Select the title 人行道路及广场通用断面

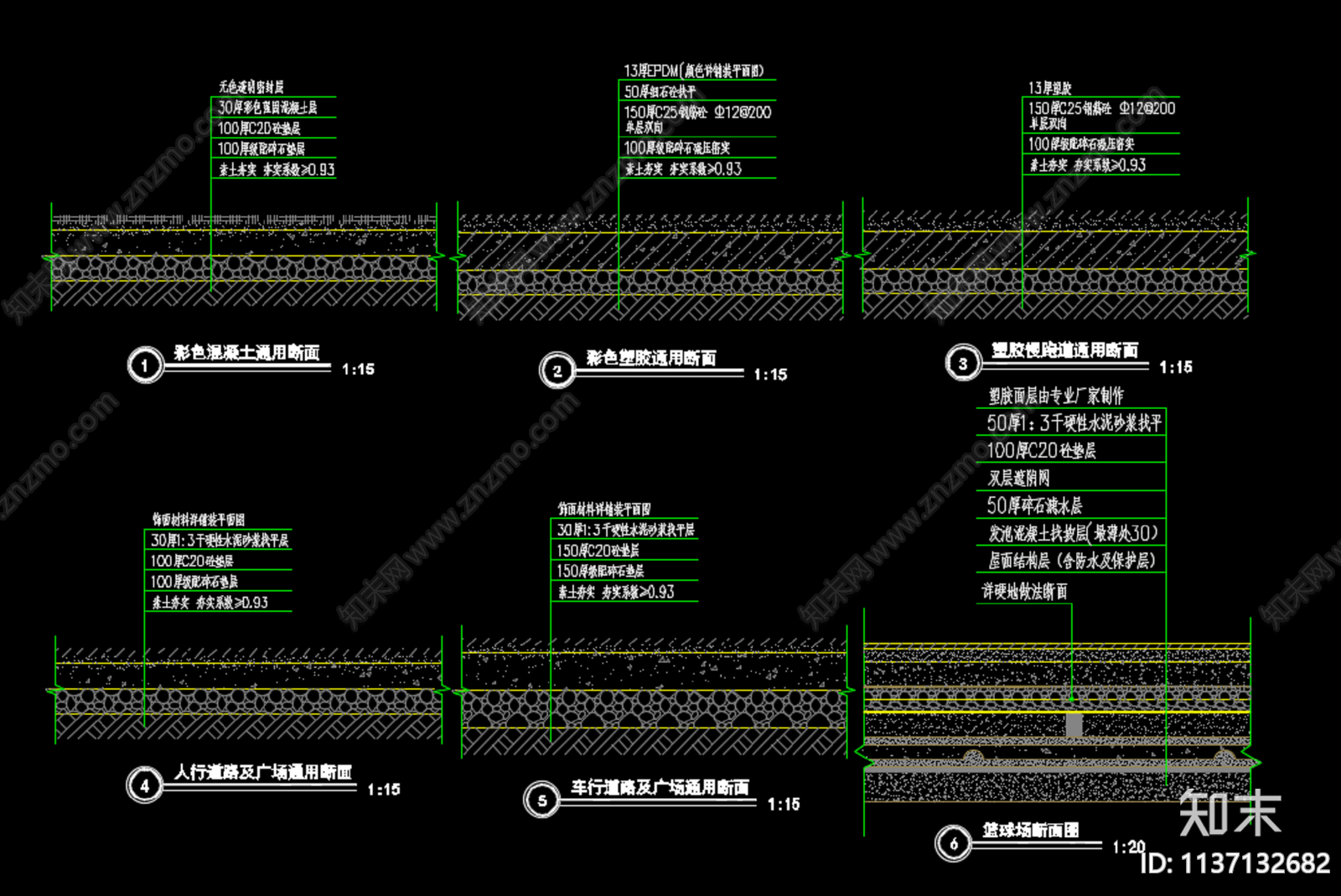(x=263, y=772)
